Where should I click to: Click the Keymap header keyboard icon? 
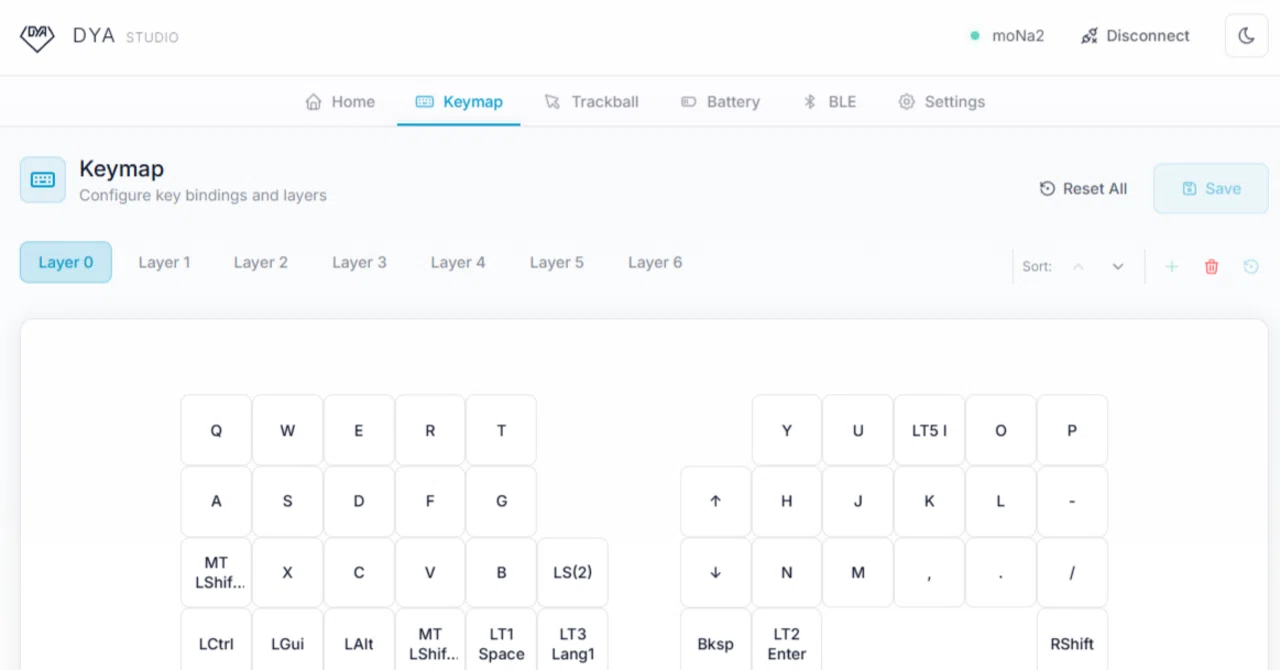click(43, 180)
